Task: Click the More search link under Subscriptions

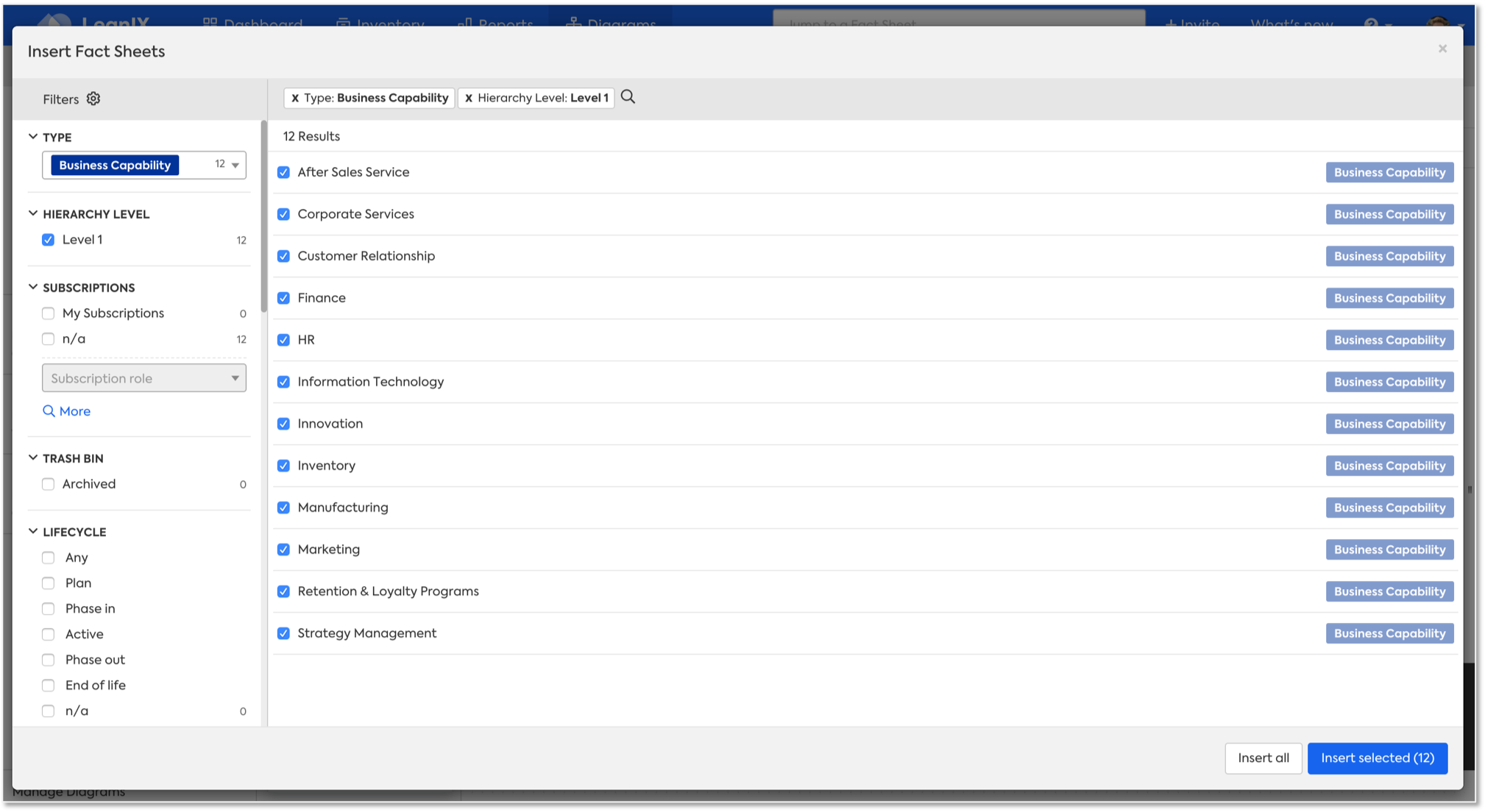Action: [67, 411]
